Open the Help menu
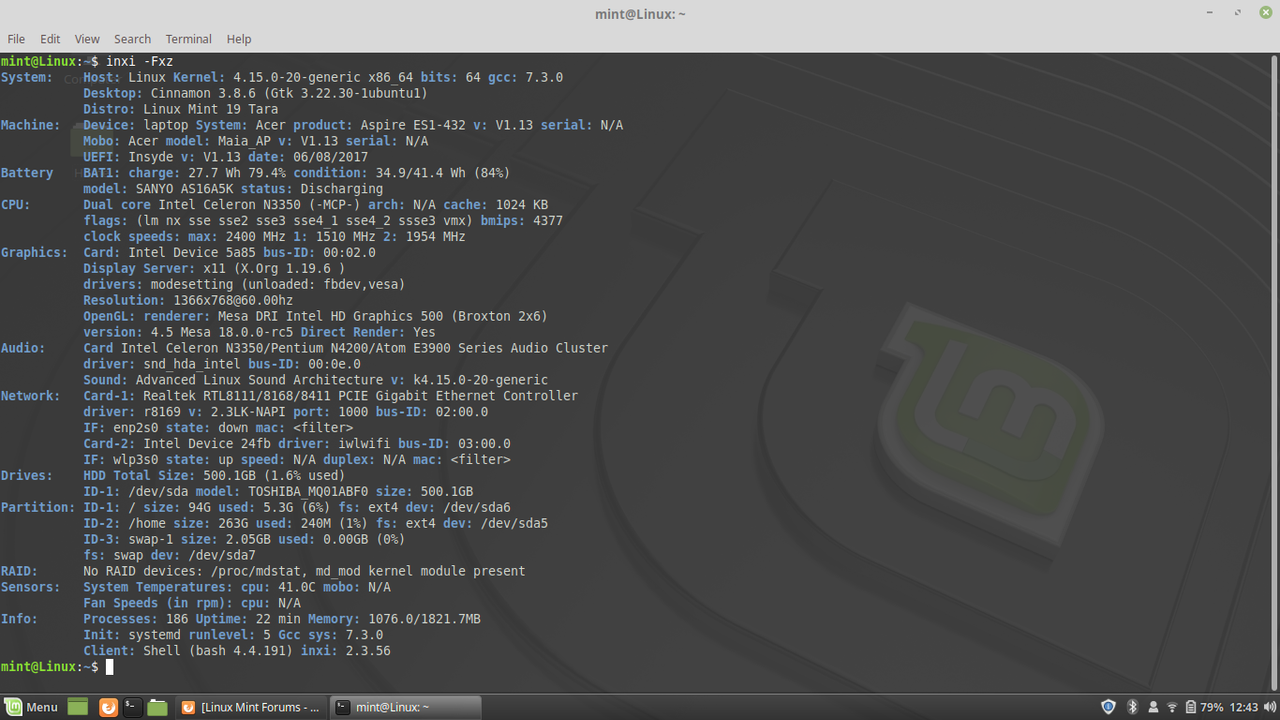 click(239, 39)
